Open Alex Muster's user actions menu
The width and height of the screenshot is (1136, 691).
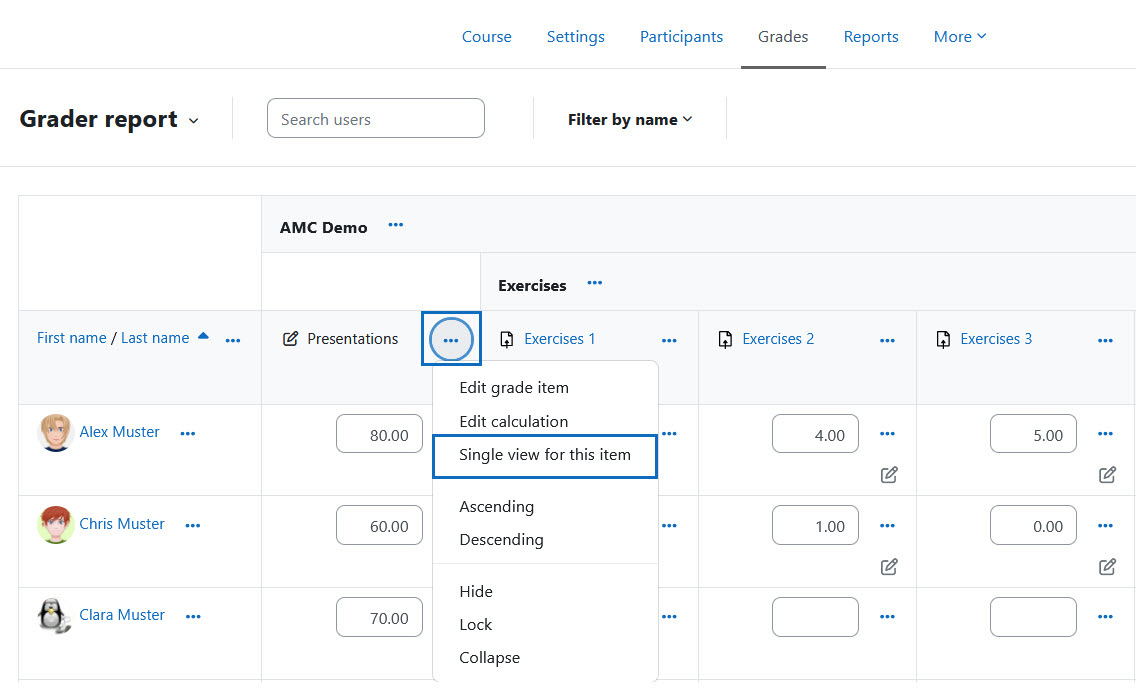click(x=188, y=434)
